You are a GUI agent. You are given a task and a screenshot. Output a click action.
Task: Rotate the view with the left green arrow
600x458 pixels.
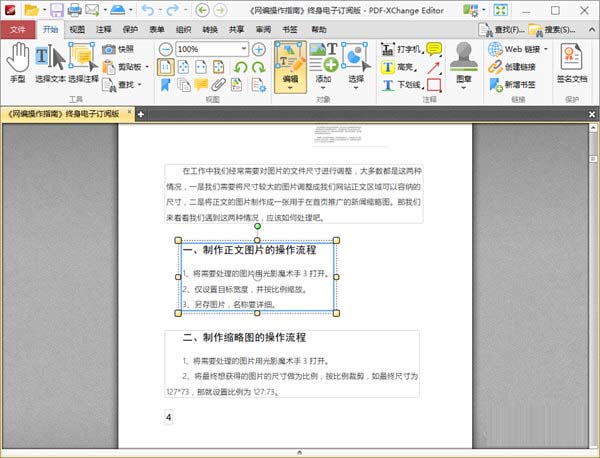tap(240, 67)
